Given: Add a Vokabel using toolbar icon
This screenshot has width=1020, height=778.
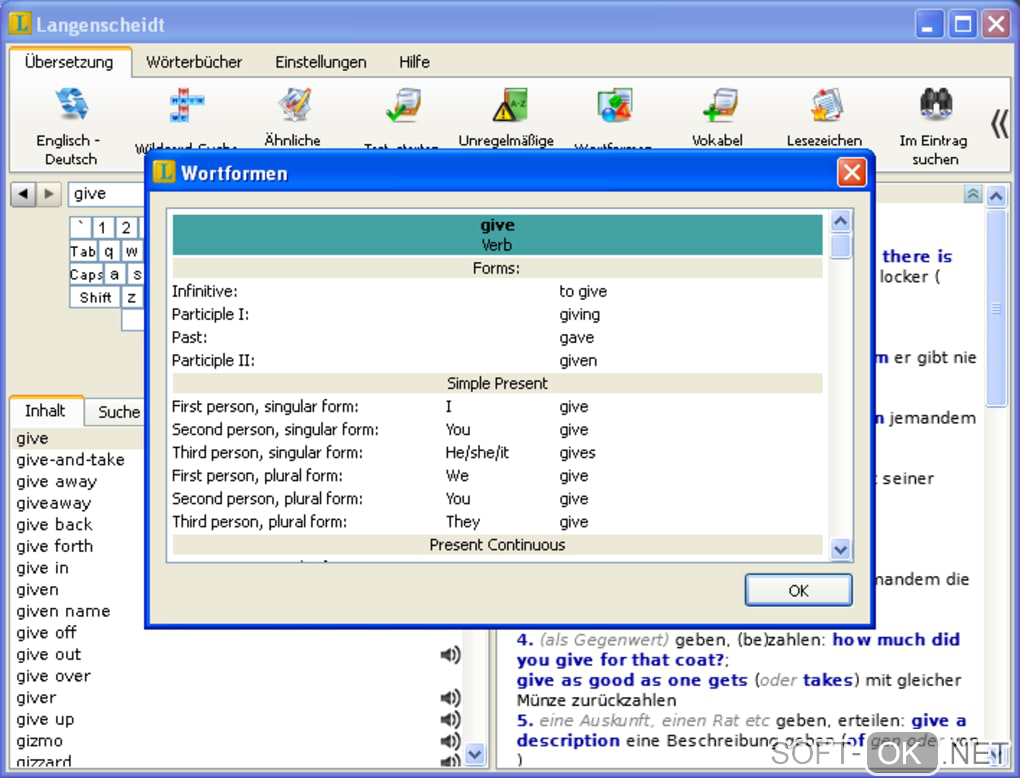Looking at the screenshot, I should pyautogui.click(x=719, y=105).
